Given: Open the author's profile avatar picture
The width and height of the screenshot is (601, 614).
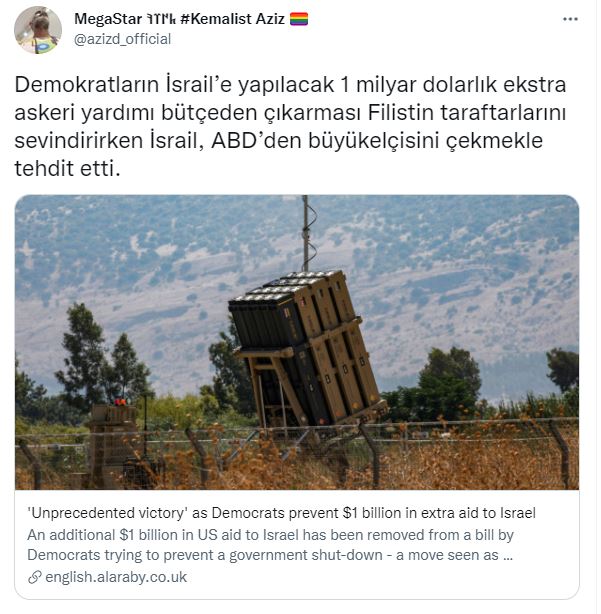Looking at the screenshot, I should coord(38,30).
